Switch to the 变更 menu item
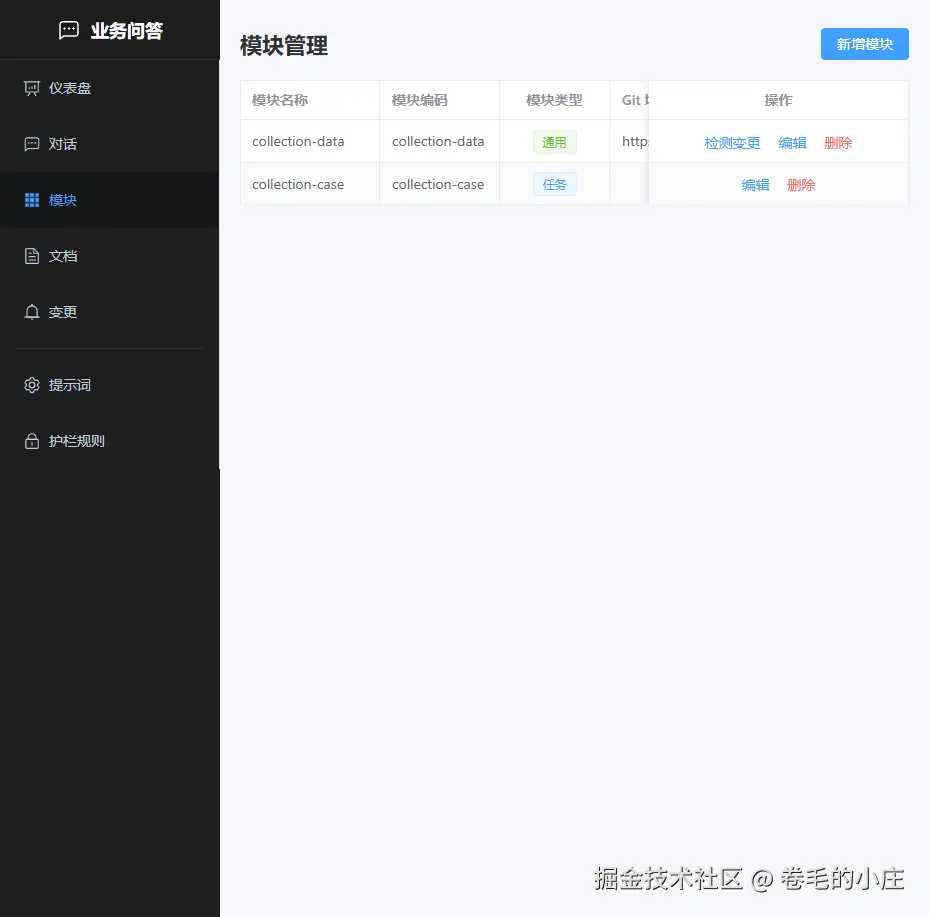Screen dimensions: 929x917 tap(110, 312)
